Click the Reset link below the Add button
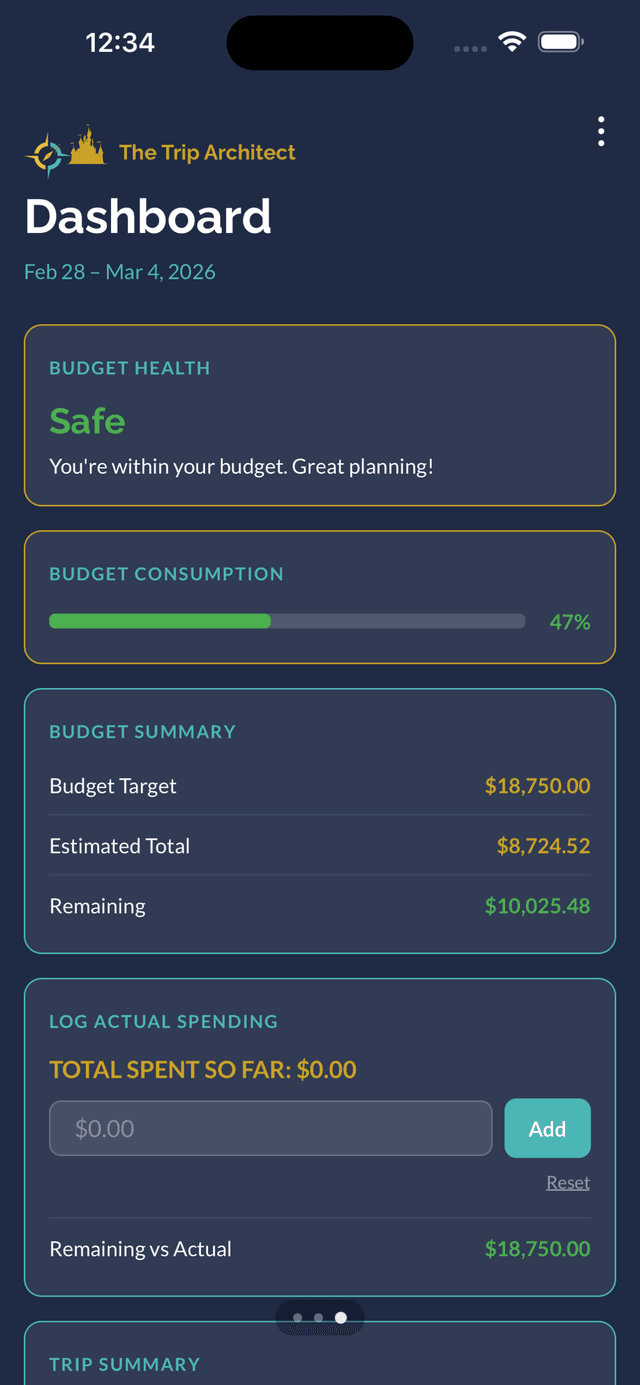This screenshot has width=640, height=1385. click(x=567, y=1181)
